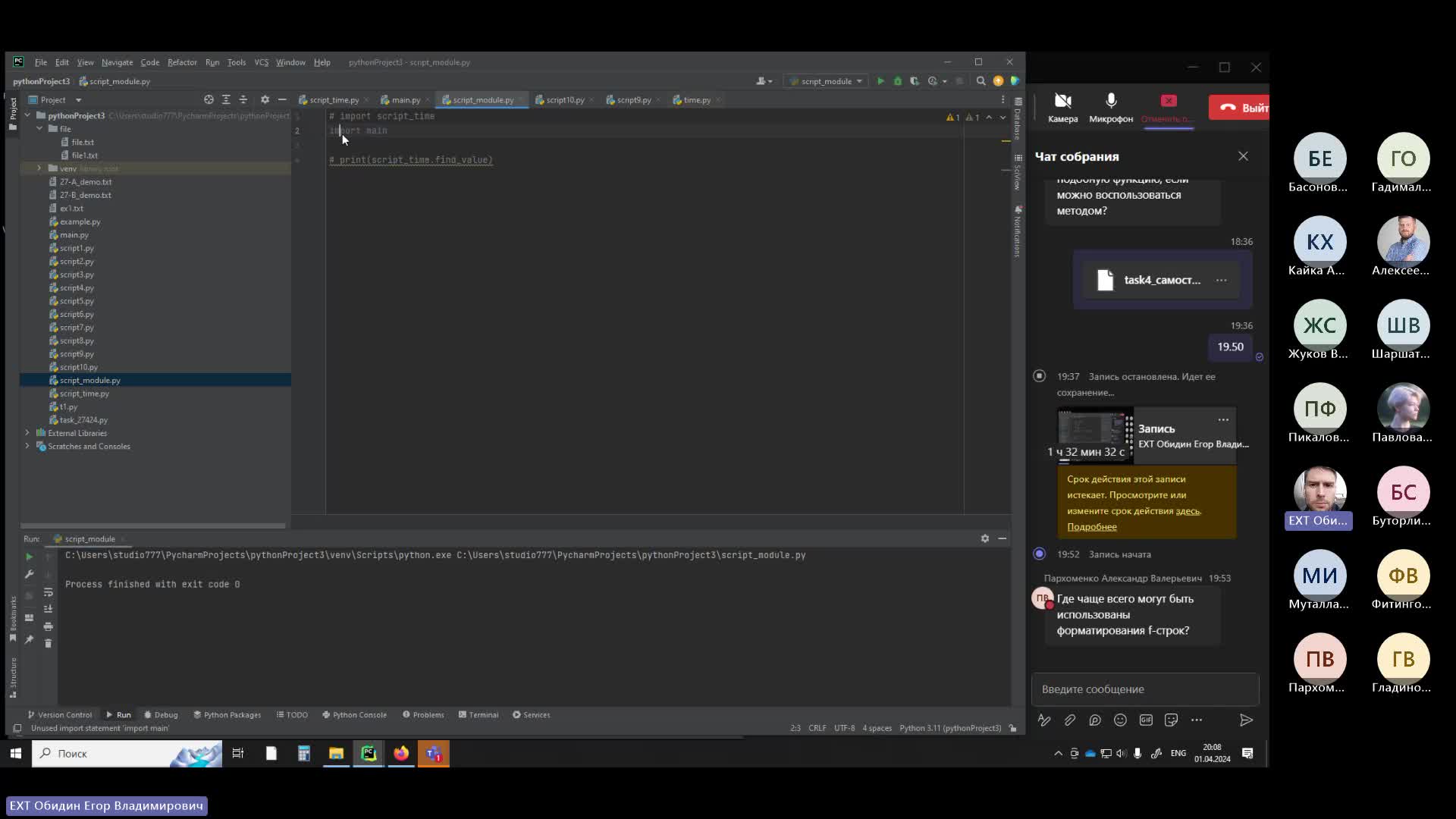Open run configuration wrench in Run panel
Screen dimensions: 1456x819
[x=30, y=574]
